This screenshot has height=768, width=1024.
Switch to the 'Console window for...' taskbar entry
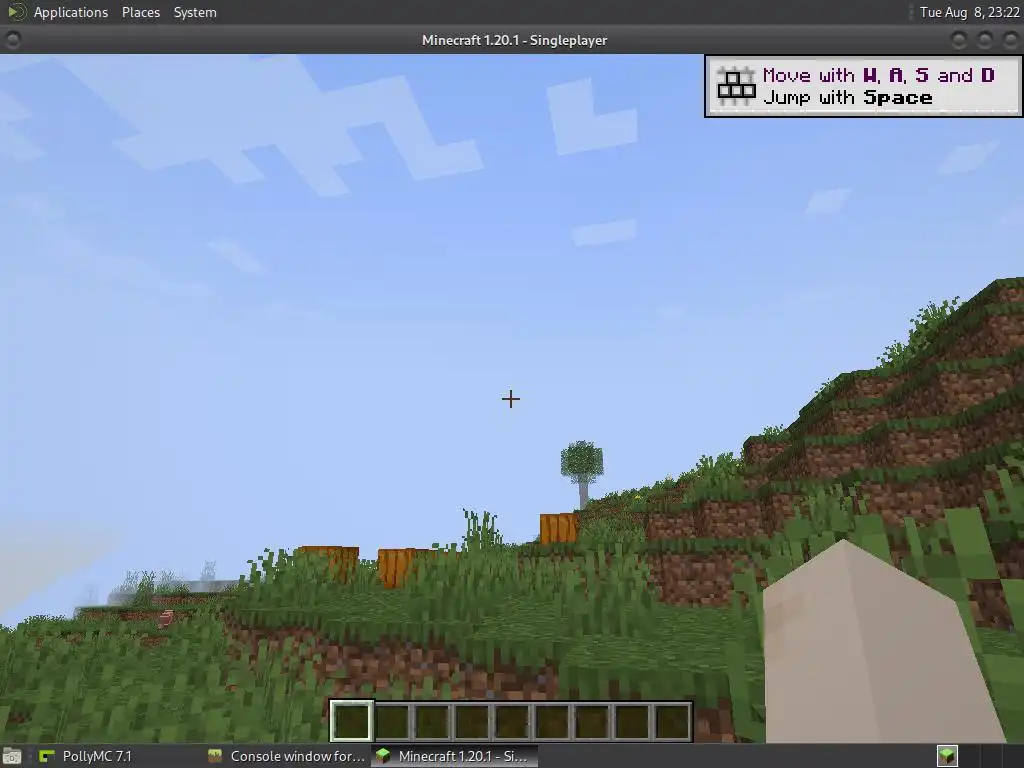(286, 756)
